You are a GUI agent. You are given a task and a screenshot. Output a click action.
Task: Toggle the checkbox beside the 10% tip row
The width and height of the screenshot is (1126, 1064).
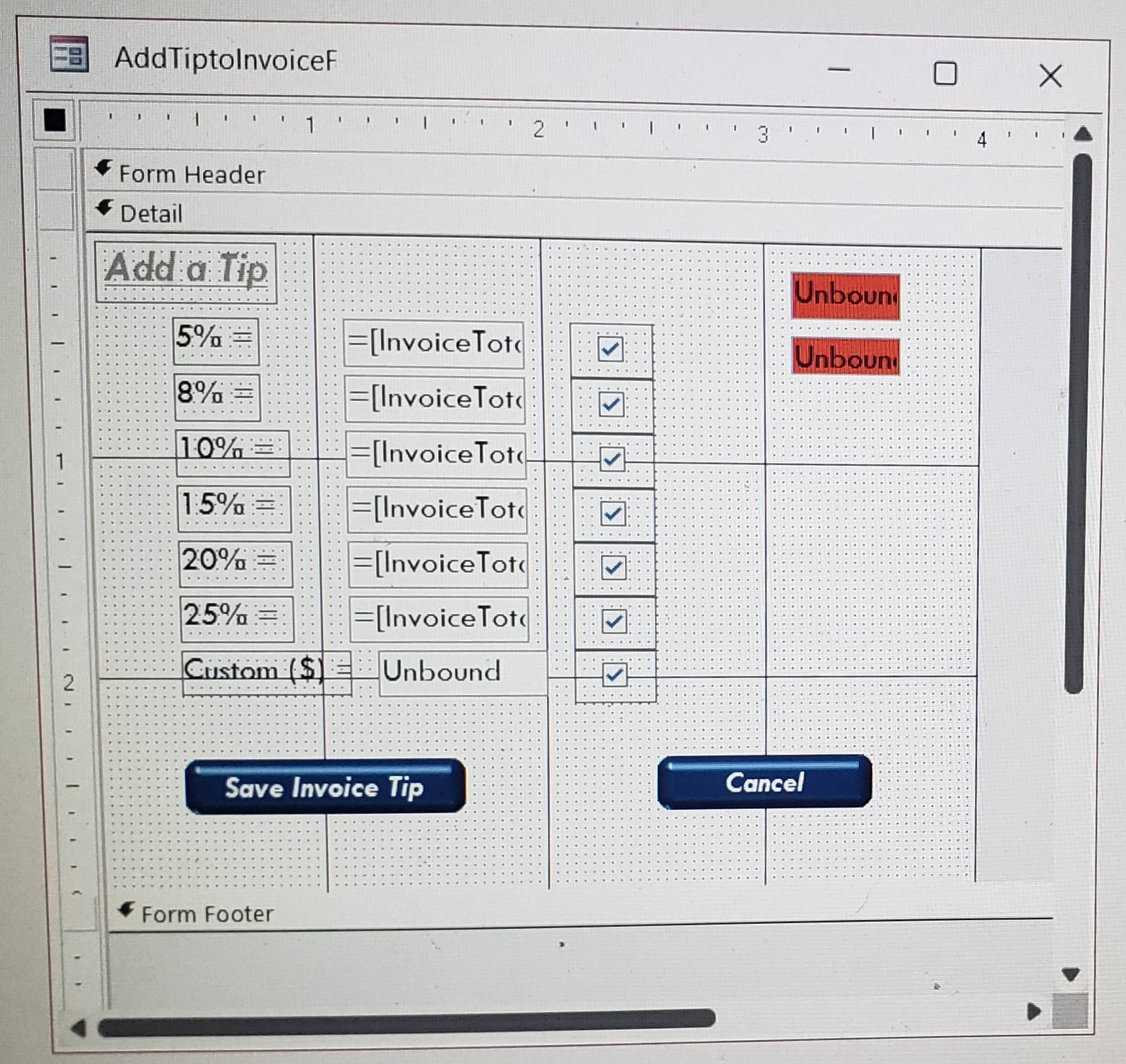click(611, 461)
